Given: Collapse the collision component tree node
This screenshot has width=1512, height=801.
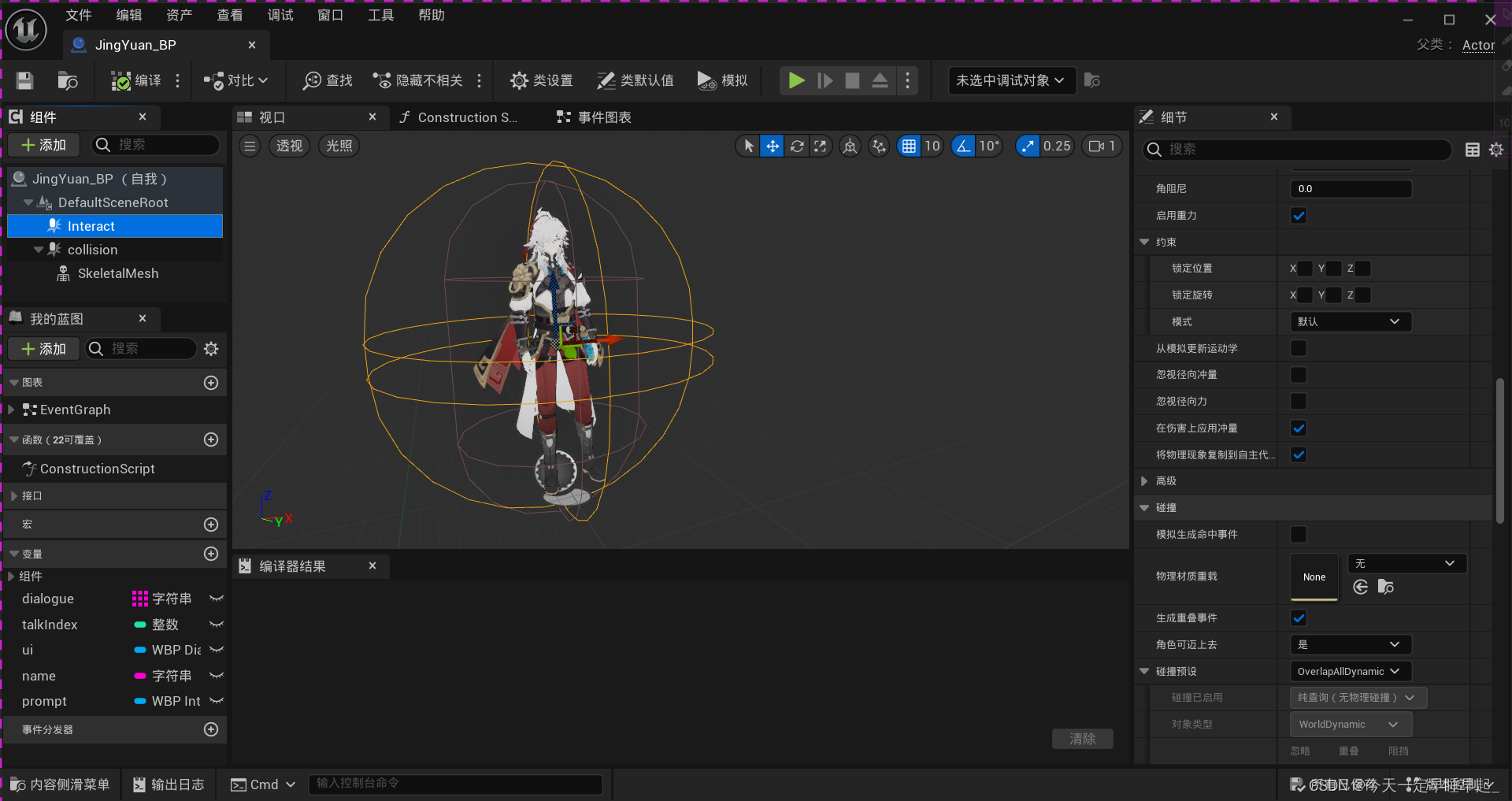Looking at the screenshot, I should 38,250.
